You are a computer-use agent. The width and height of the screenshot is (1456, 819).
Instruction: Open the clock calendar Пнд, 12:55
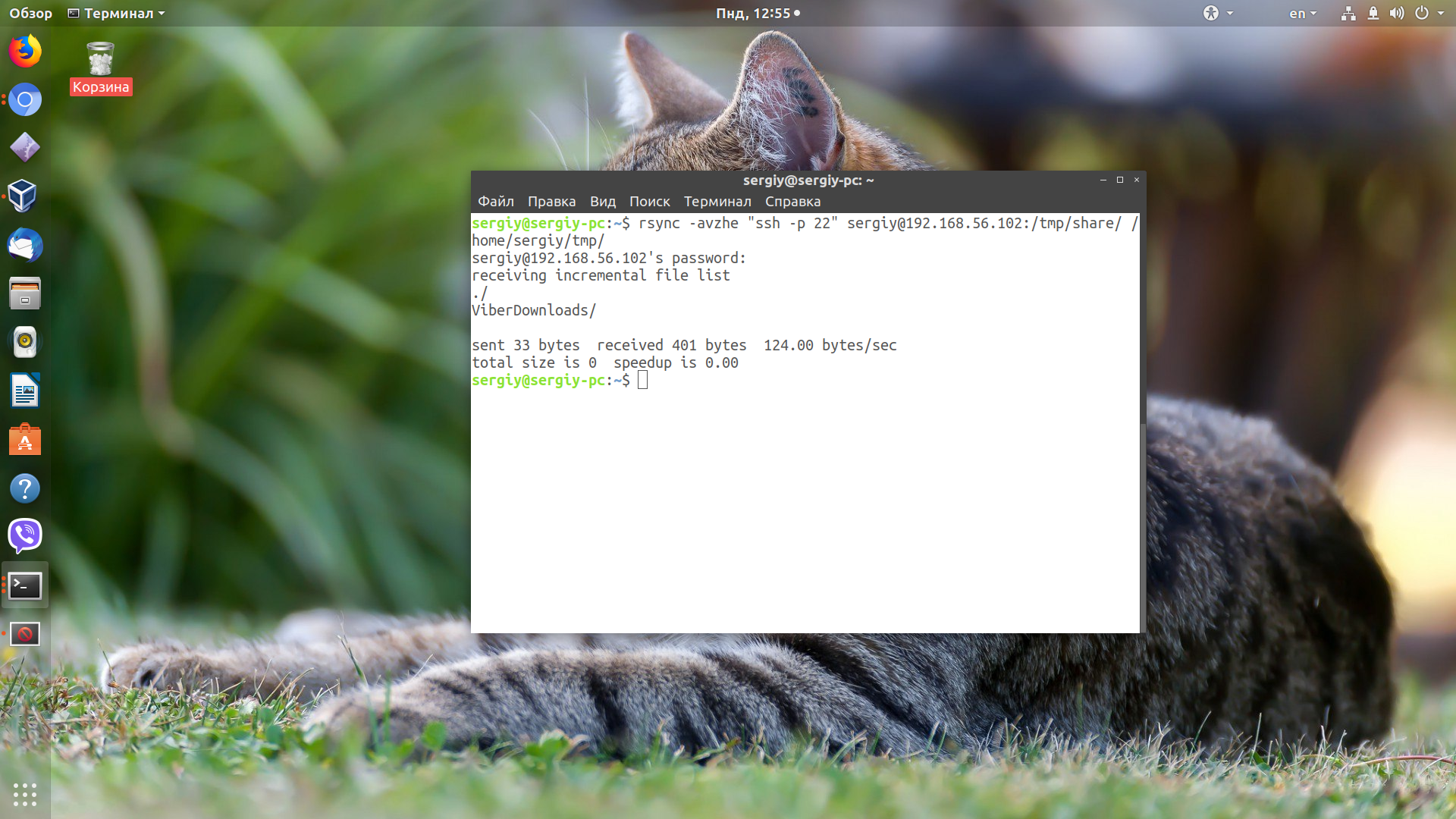pos(758,13)
